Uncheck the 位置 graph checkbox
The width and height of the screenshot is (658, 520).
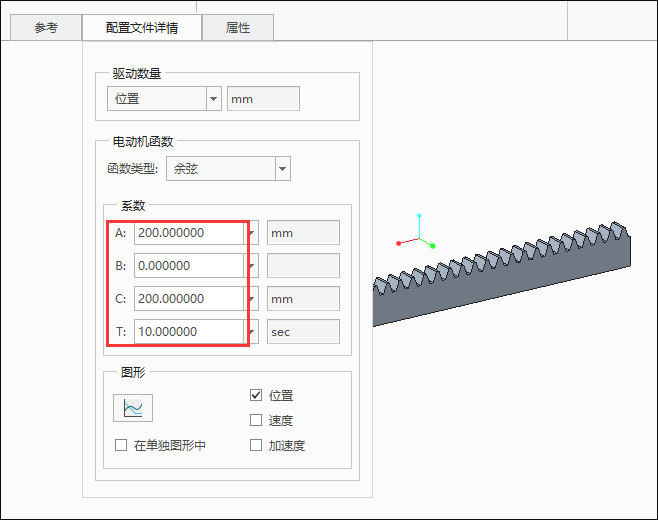point(256,395)
